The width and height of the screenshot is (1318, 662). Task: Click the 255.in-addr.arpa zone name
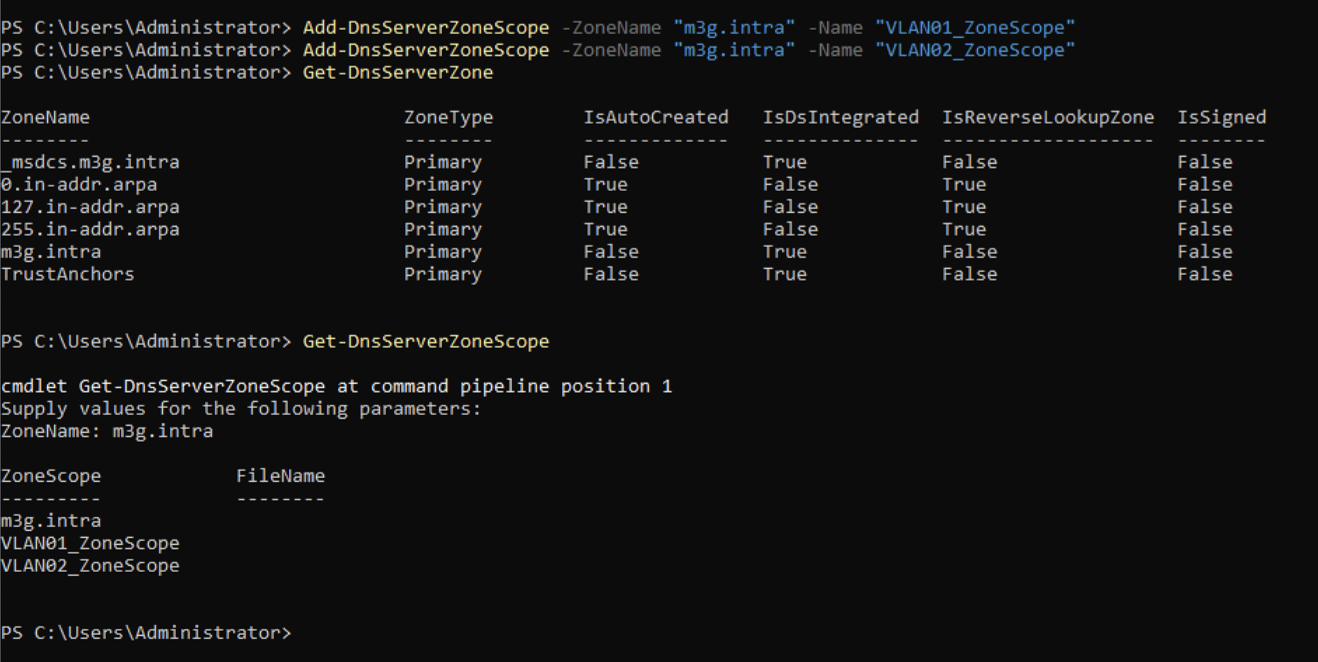click(x=90, y=229)
